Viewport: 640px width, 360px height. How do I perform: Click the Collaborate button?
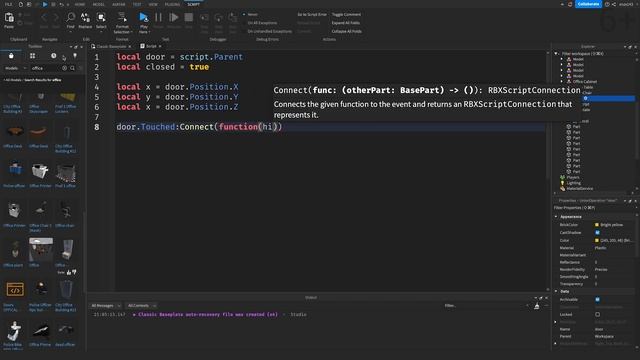[588, 4]
